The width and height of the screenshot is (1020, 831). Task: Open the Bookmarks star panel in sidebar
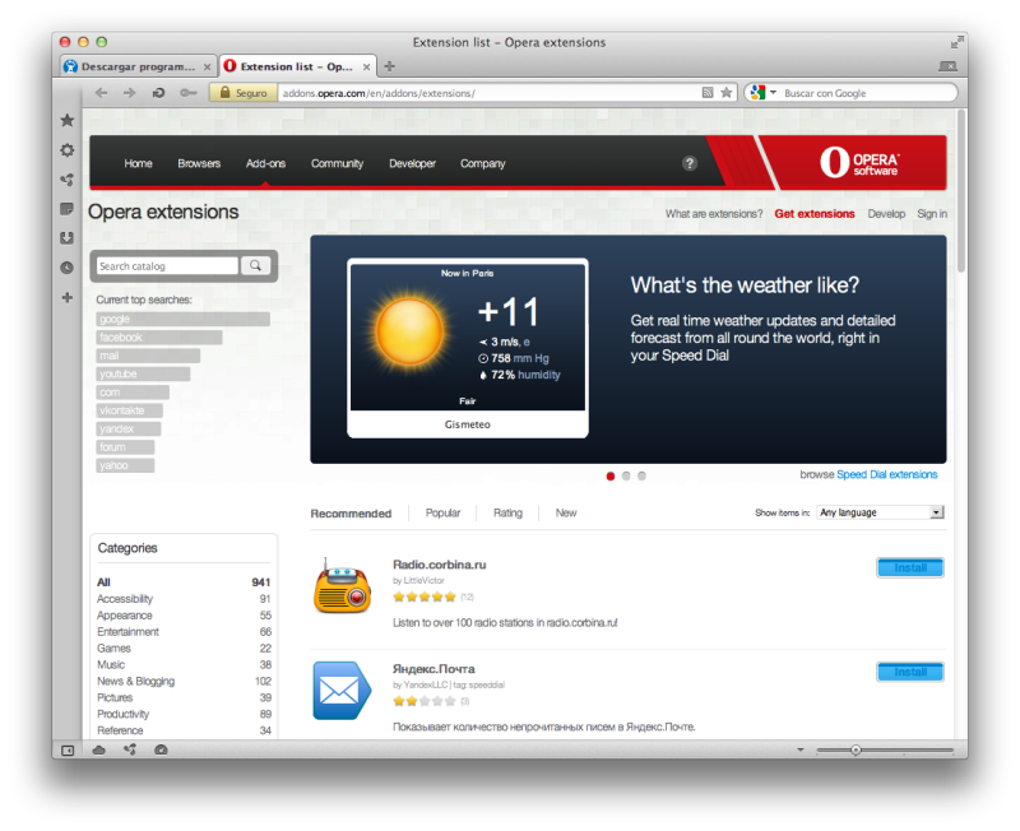click(67, 120)
